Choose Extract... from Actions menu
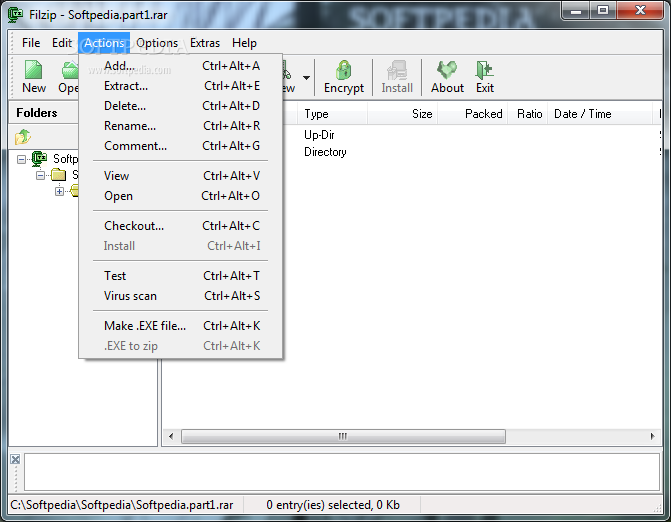 (x=181, y=86)
